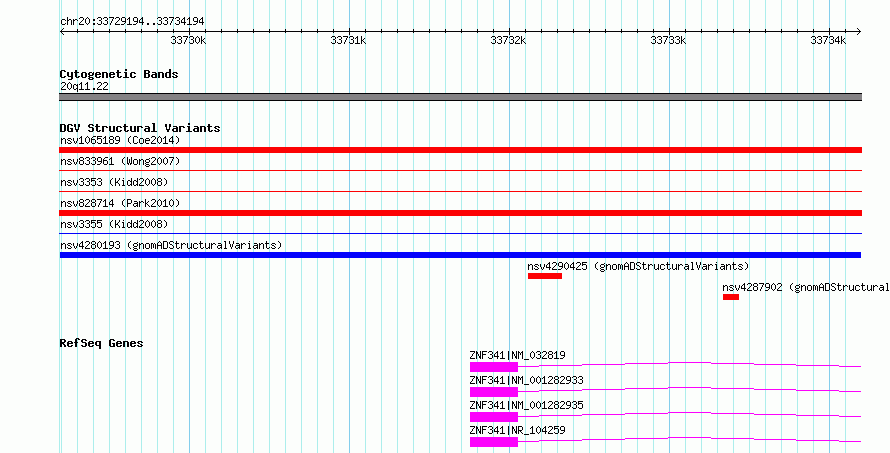Click the intron line of NM_001282935
890x453 pixels.
[690, 414]
